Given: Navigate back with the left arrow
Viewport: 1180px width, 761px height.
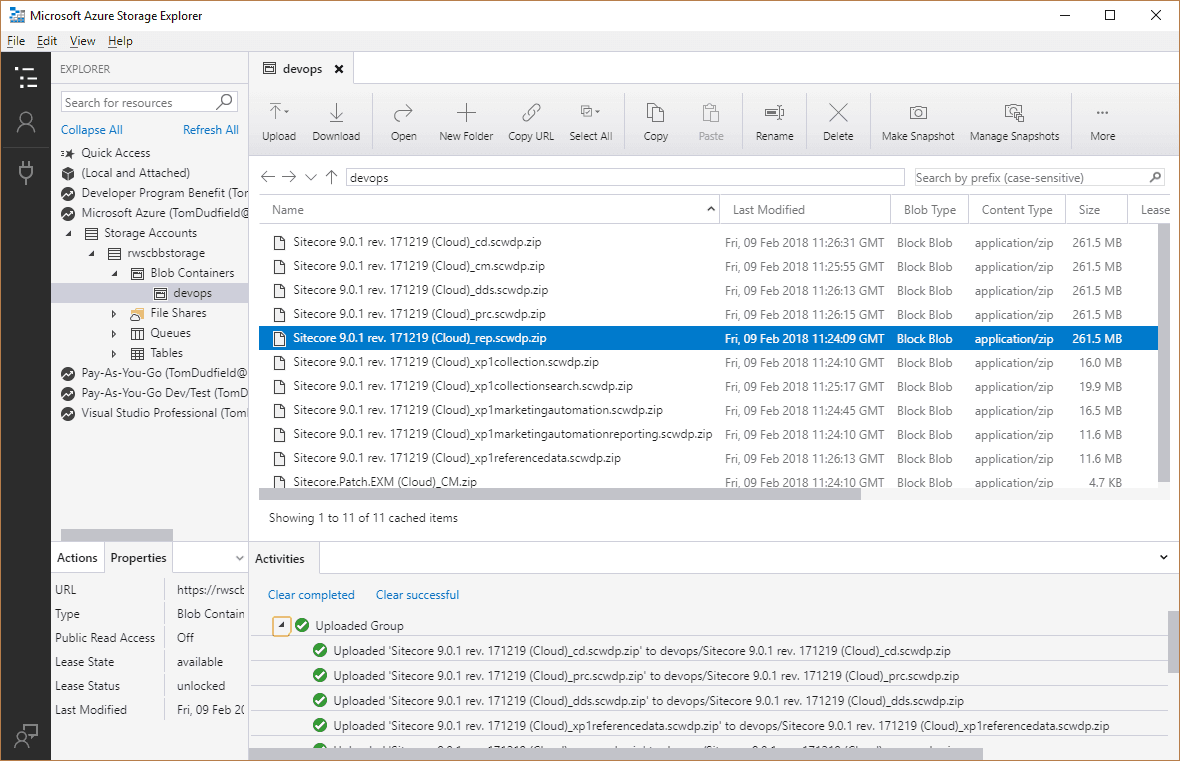Looking at the screenshot, I should [x=268, y=177].
